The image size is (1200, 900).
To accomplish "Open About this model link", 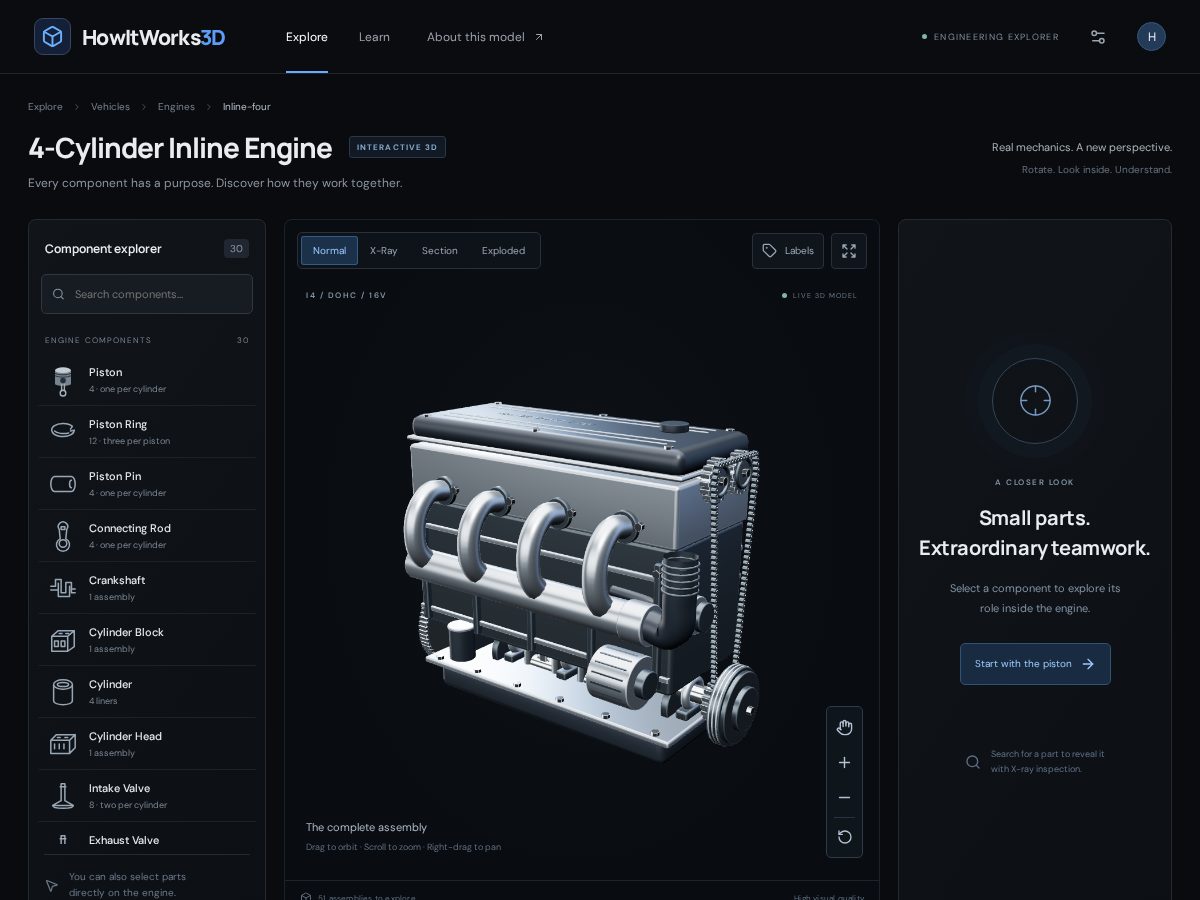I will (x=485, y=37).
